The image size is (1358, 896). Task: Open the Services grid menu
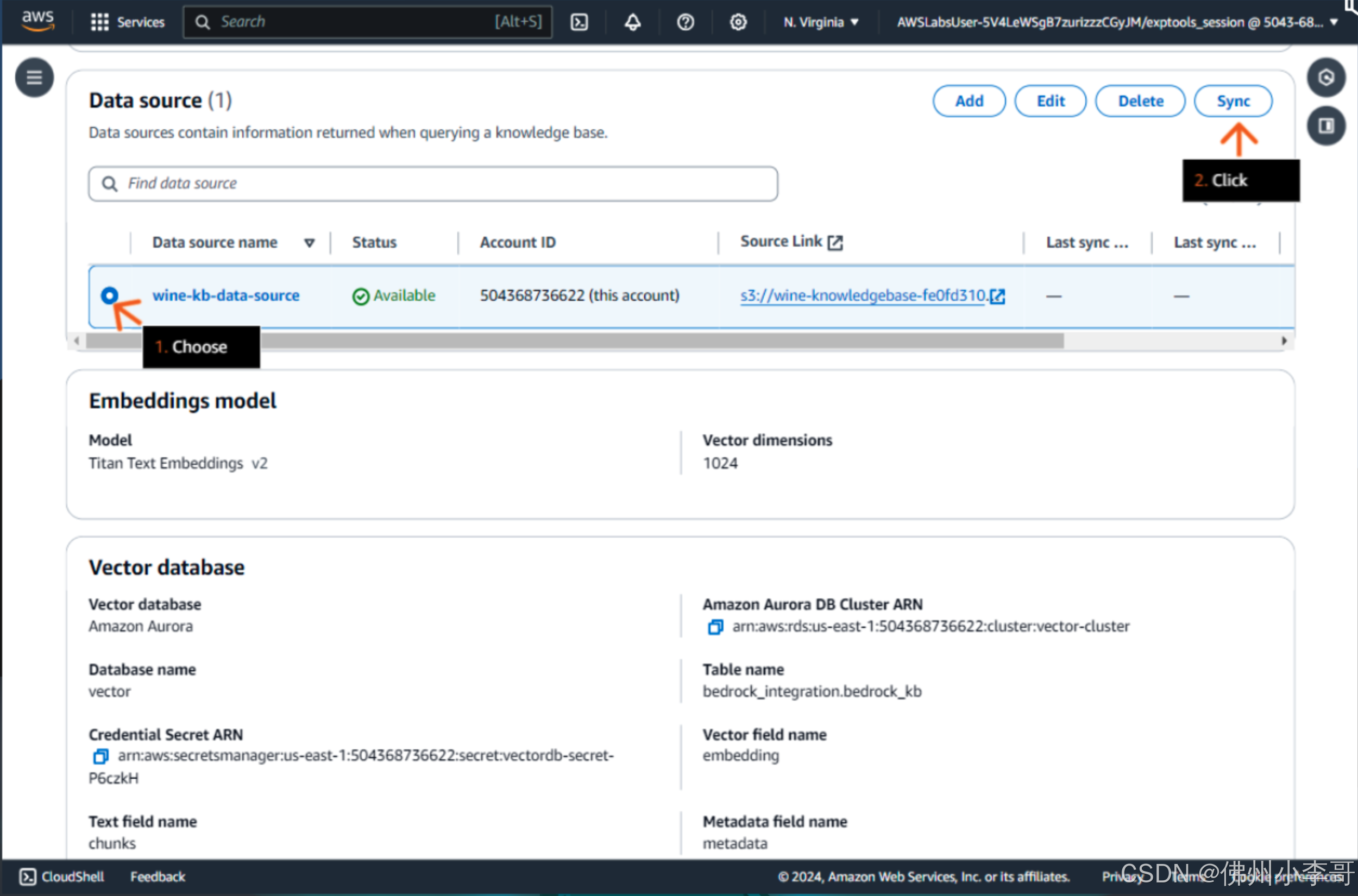[99, 22]
